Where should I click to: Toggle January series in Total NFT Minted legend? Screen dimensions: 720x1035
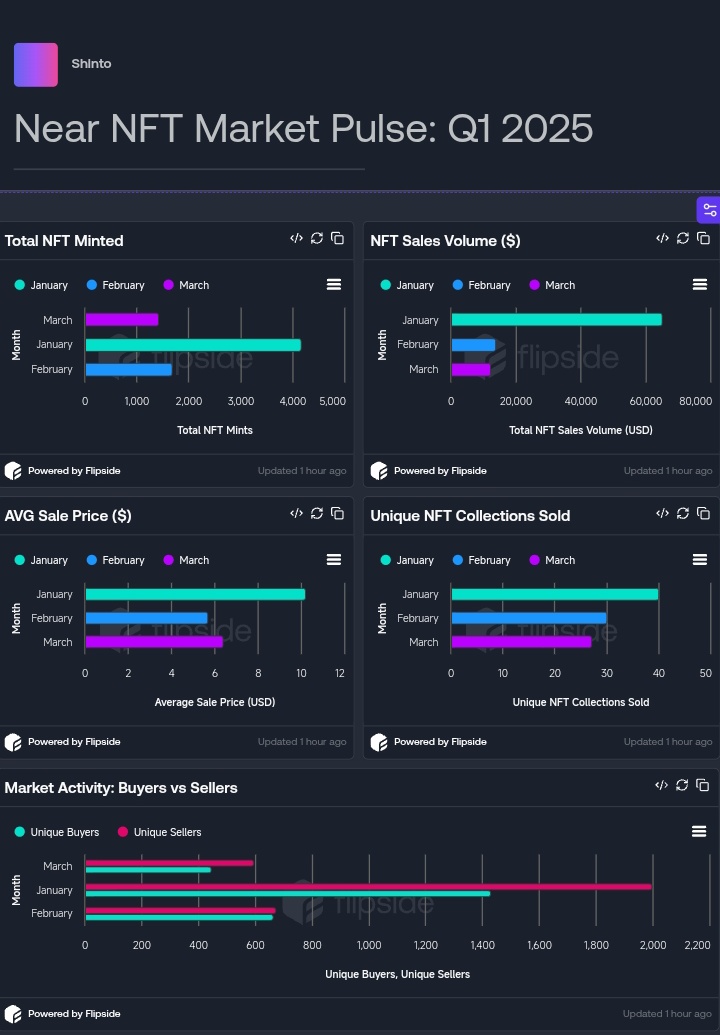42,285
